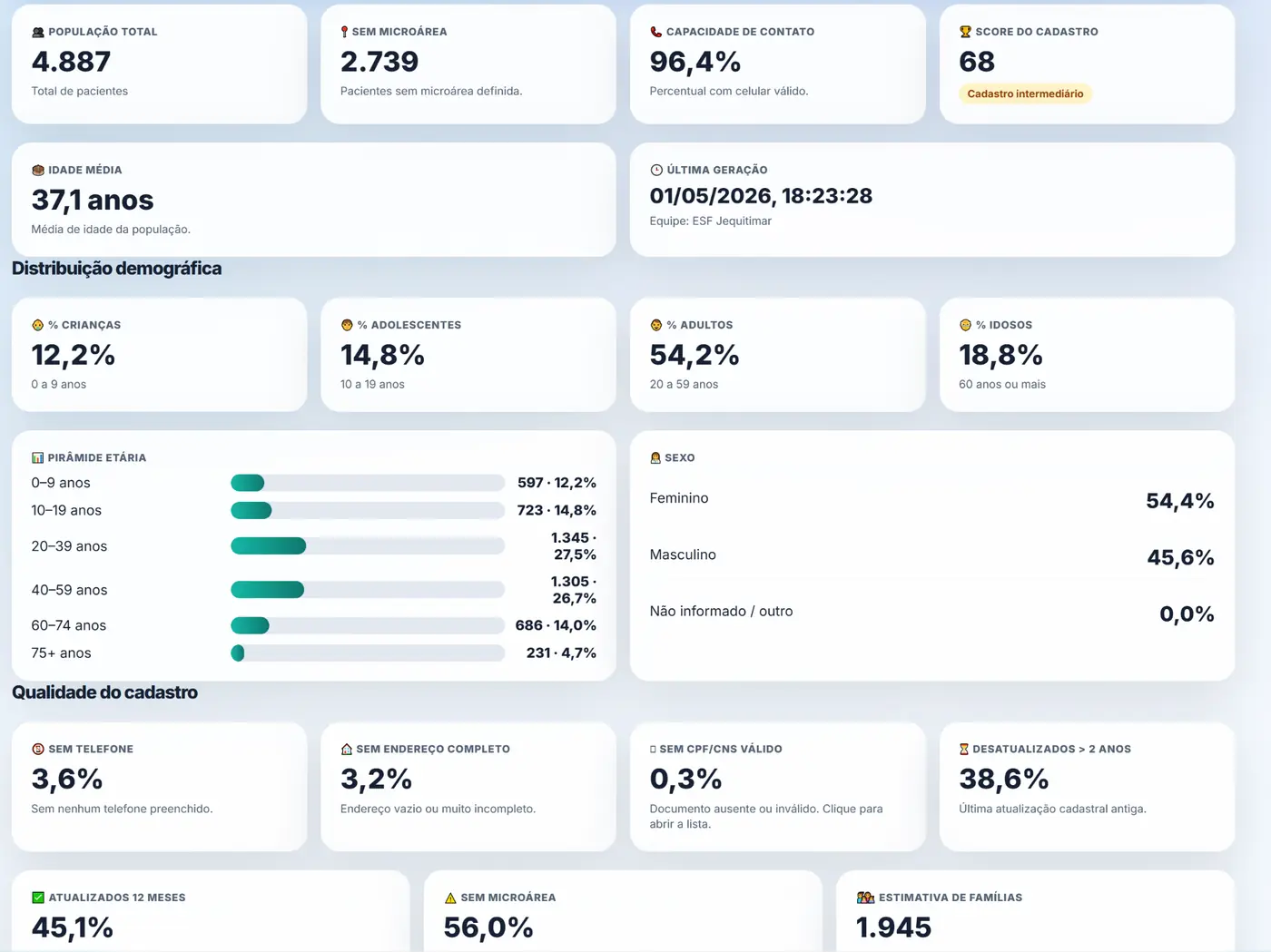The width and height of the screenshot is (1271, 952).
Task: Click the '1.305 · 26,7%' pyramid value
Action: (574, 590)
